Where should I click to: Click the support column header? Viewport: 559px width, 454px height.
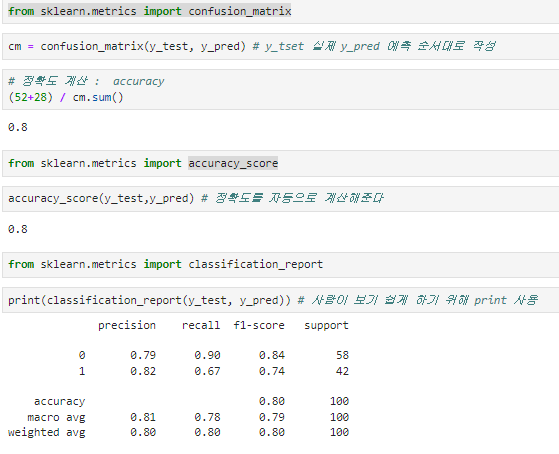[326, 326]
